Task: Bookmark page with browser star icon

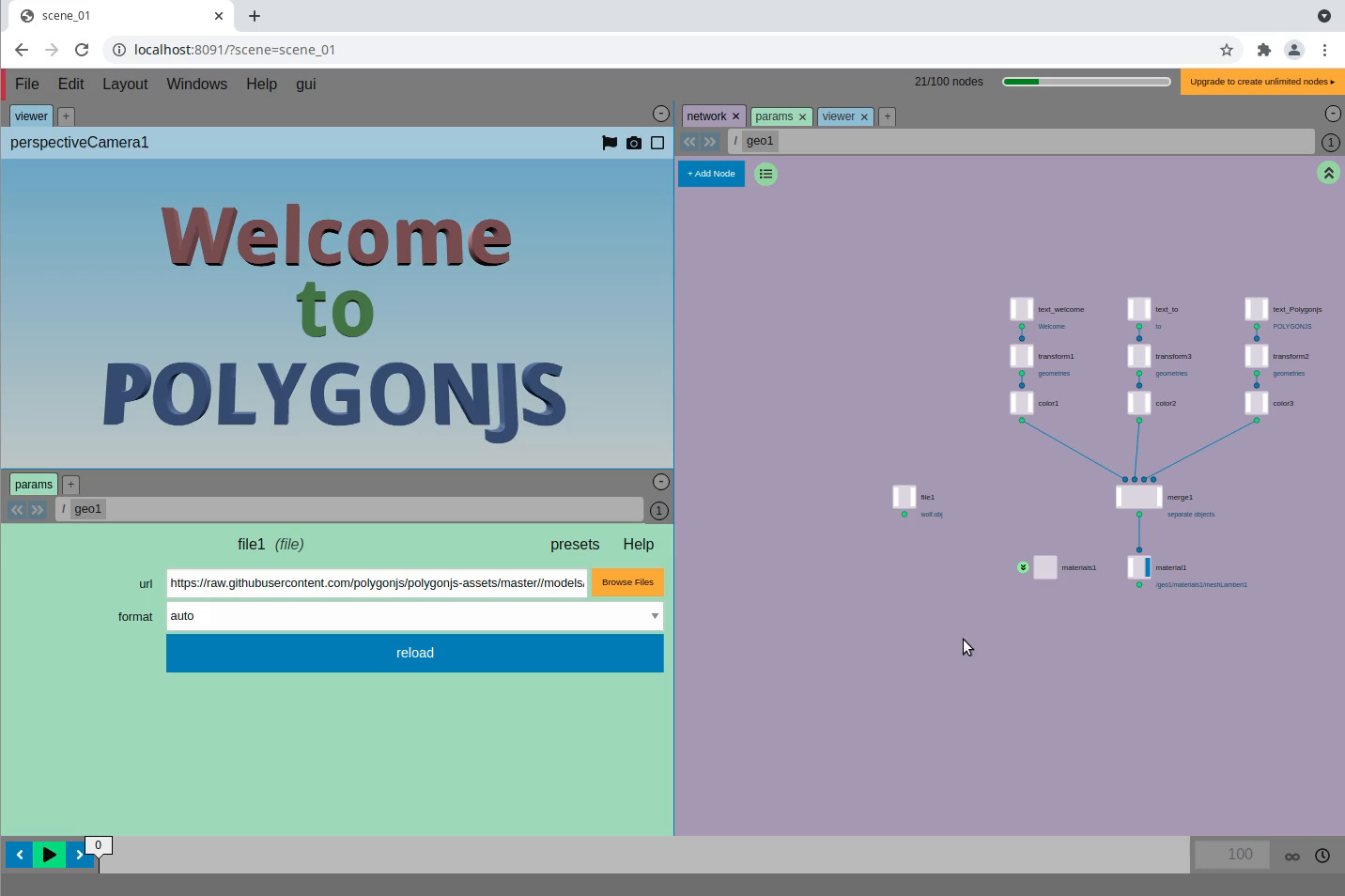Action: click(x=1226, y=50)
